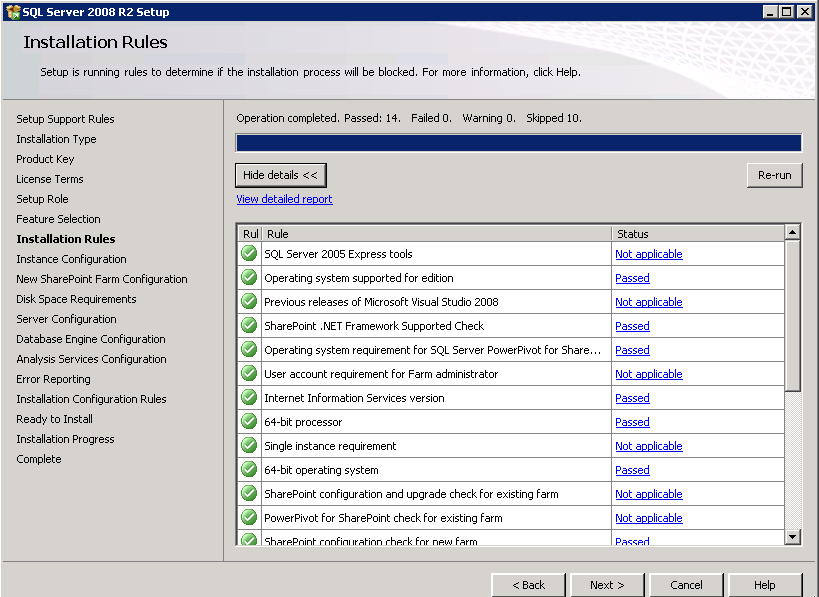Click the Status column header
819x597 pixels.
[698, 233]
